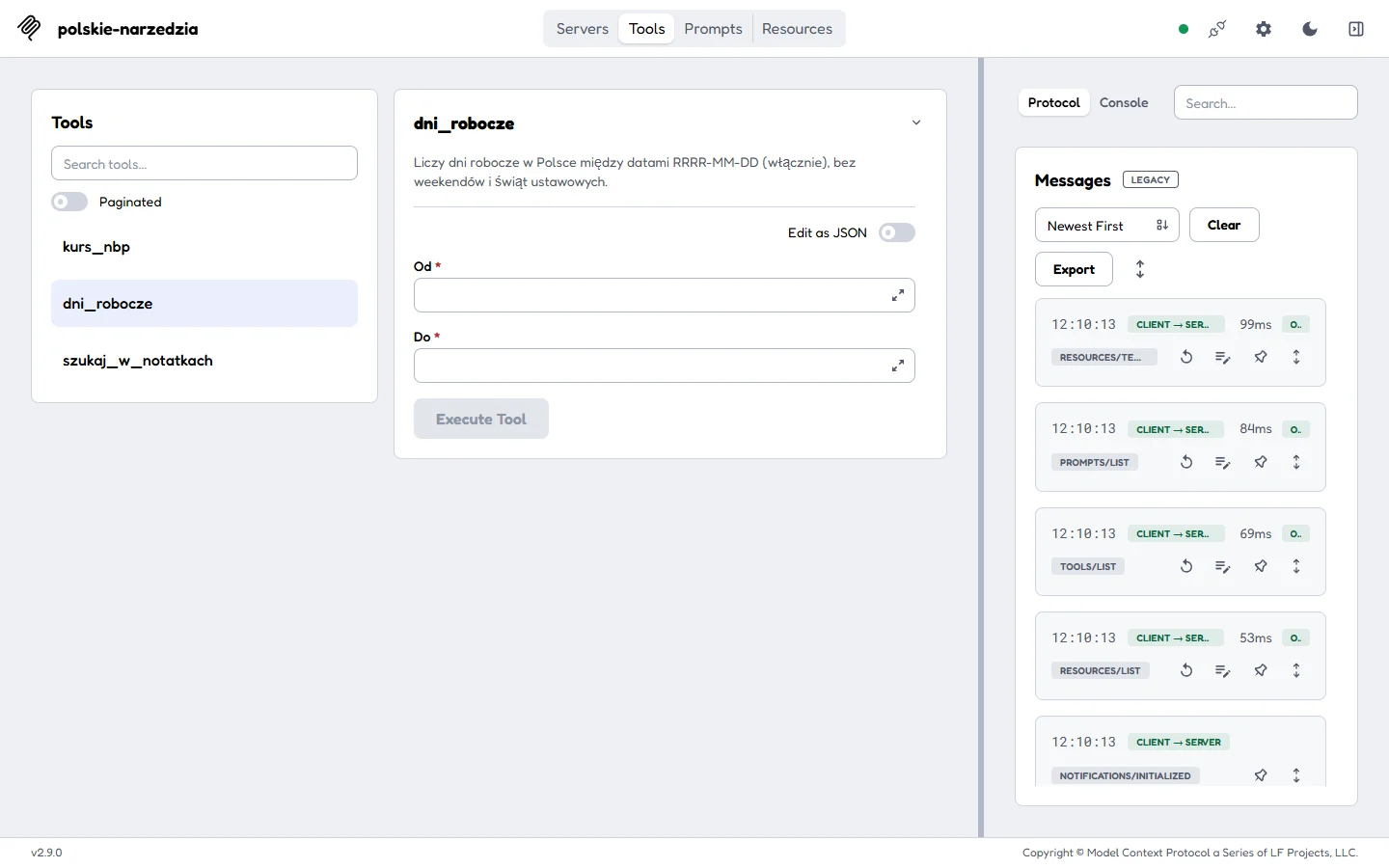
Task: Expand the Od field editor
Action: [x=898, y=295]
